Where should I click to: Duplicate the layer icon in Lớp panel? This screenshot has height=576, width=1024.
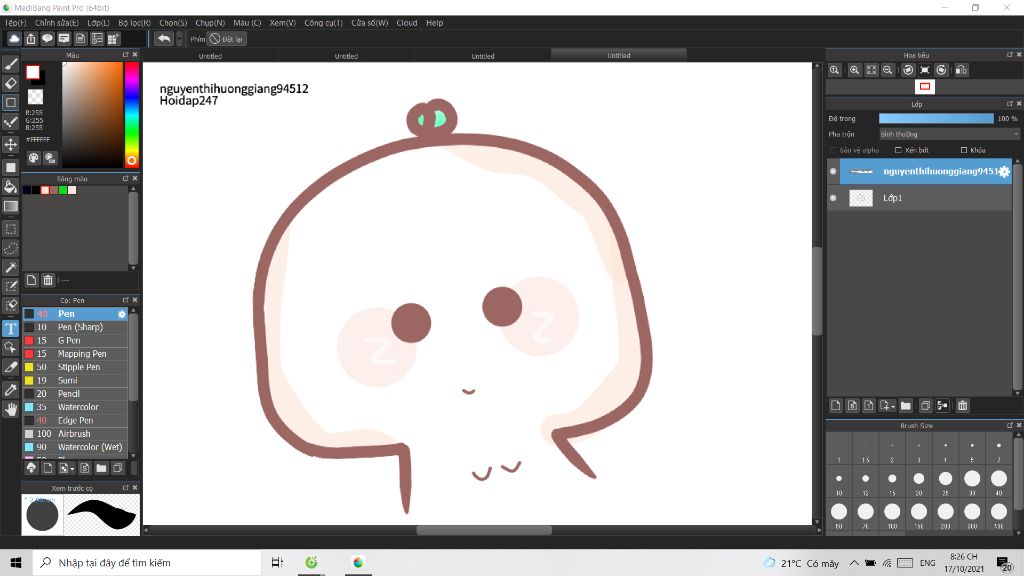point(925,406)
